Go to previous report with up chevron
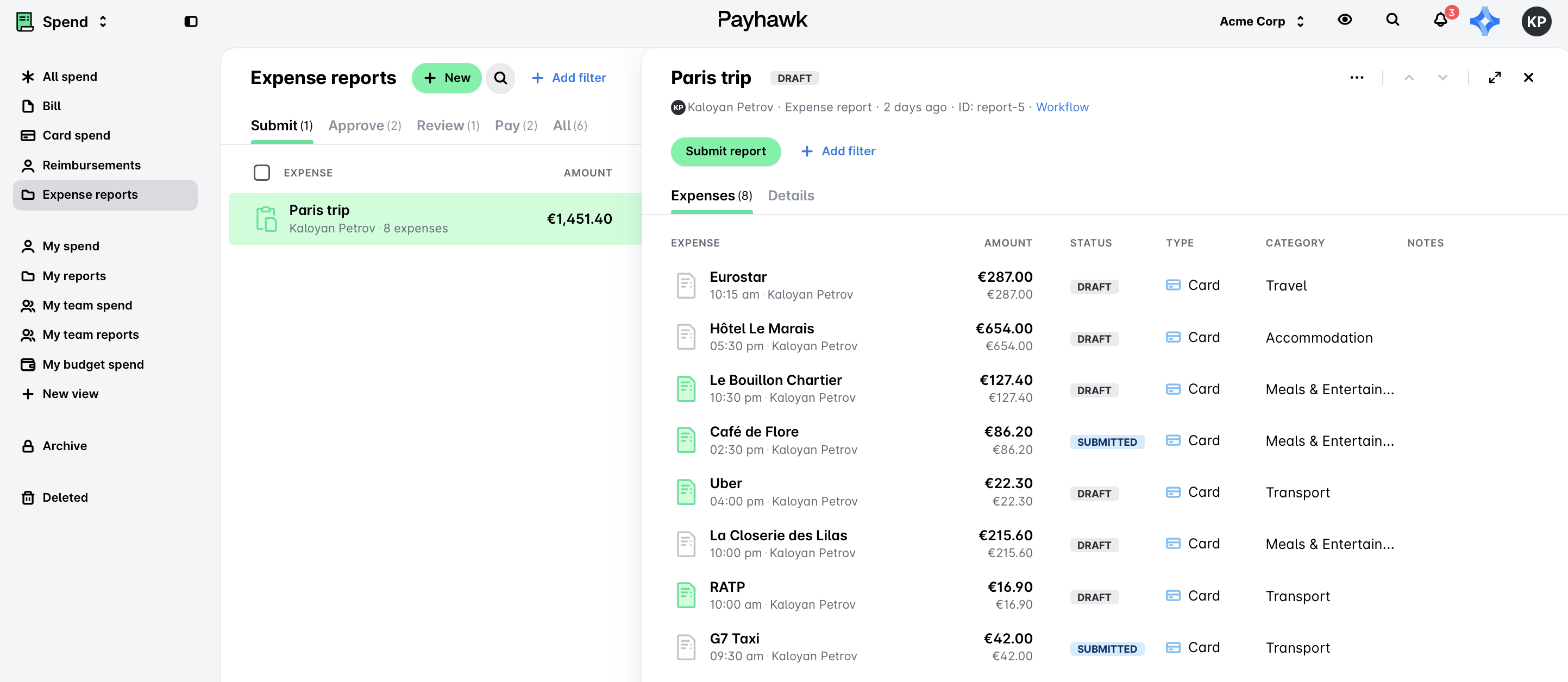1568x682 pixels. click(x=1408, y=78)
